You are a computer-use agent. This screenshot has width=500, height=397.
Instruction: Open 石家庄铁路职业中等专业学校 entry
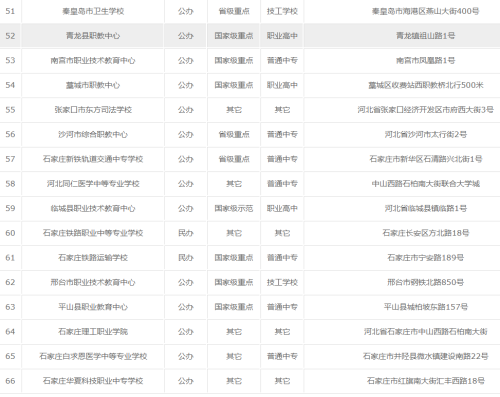pos(93,233)
